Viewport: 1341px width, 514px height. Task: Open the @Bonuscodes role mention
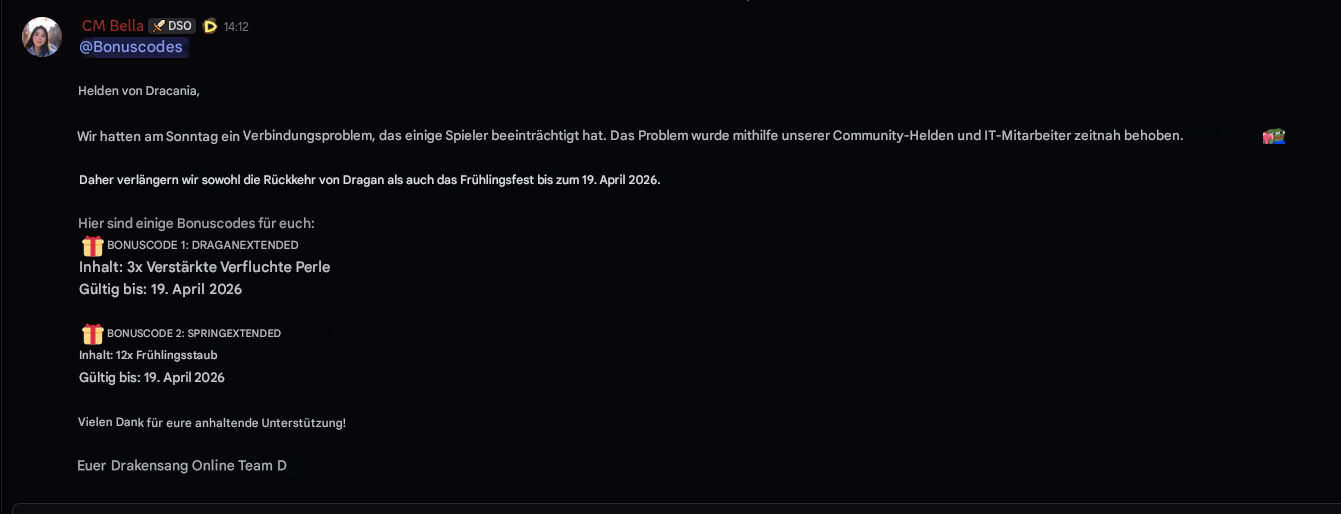[131, 47]
